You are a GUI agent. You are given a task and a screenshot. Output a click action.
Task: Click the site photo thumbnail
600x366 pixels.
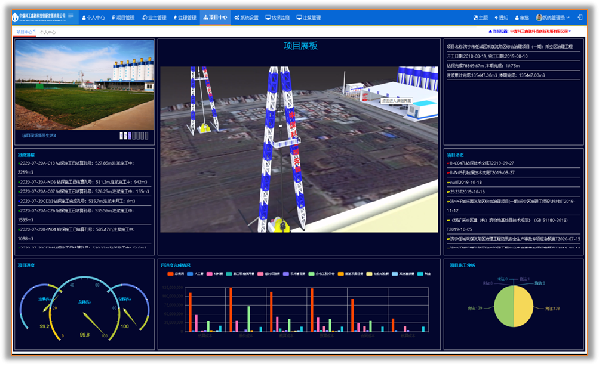(x=85, y=85)
